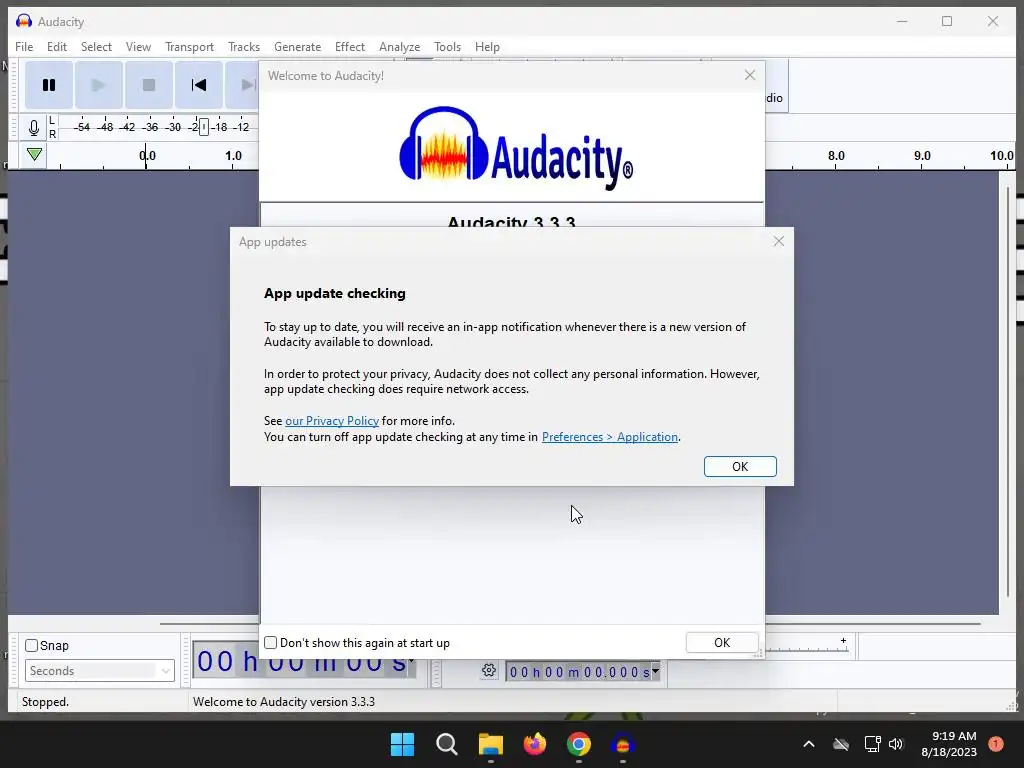The image size is (1024, 768).
Task: Open the View menu
Action: 138,47
